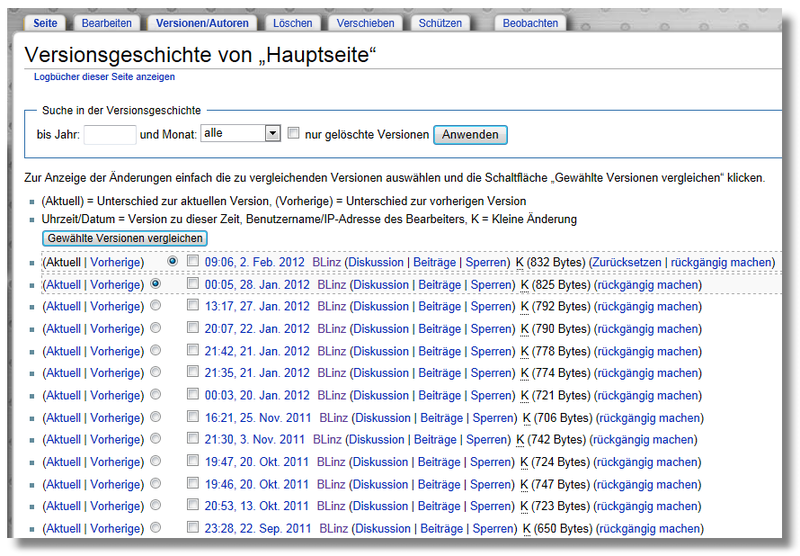Open the Löschen tab
Image resolution: width=800 pixels, height=556 pixels.
point(291,23)
